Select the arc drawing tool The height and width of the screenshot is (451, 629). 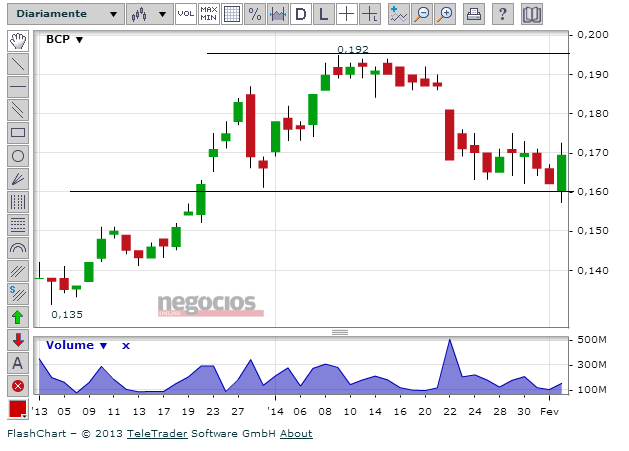pyautogui.click(x=18, y=248)
